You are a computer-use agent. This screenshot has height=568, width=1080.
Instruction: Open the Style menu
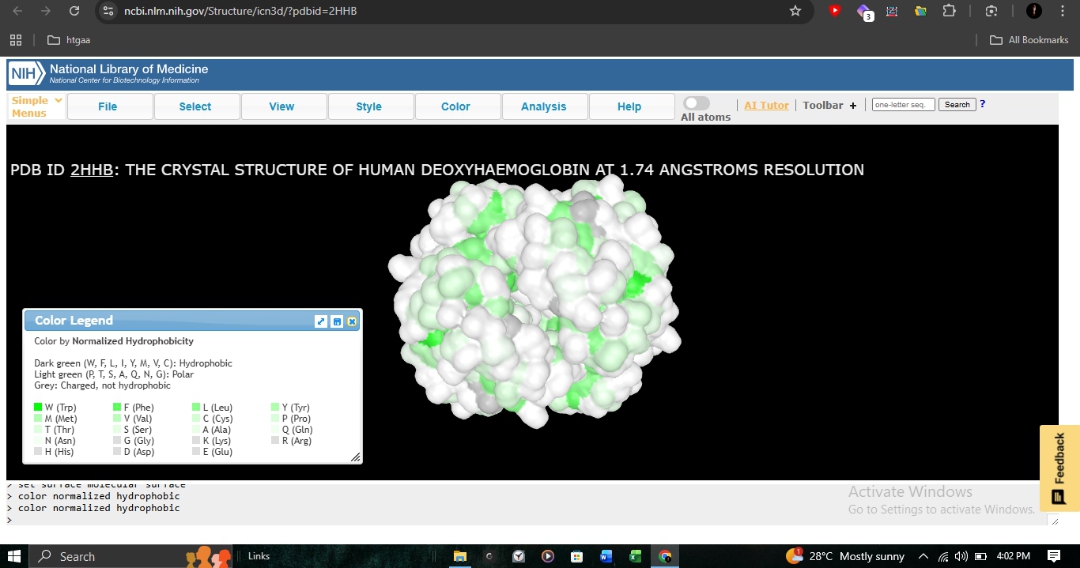tap(368, 107)
